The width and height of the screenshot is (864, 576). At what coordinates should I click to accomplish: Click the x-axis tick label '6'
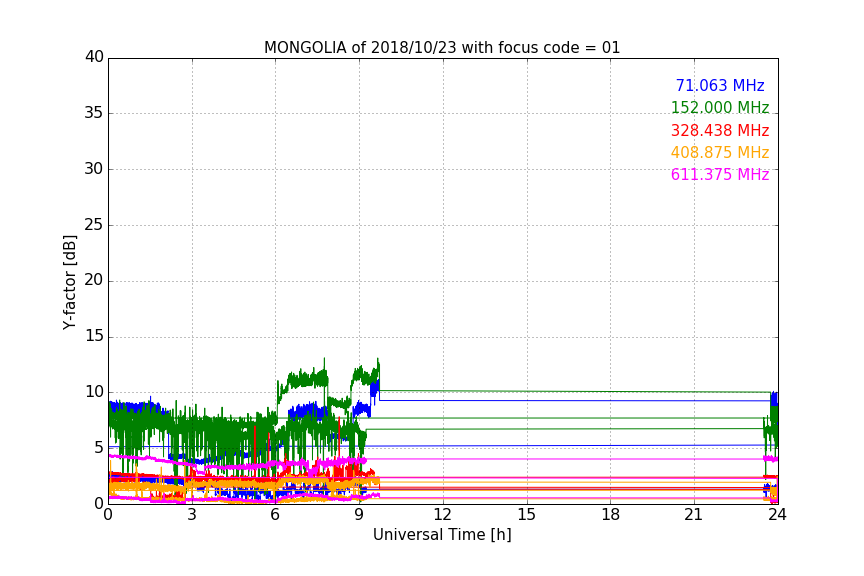pos(275,515)
